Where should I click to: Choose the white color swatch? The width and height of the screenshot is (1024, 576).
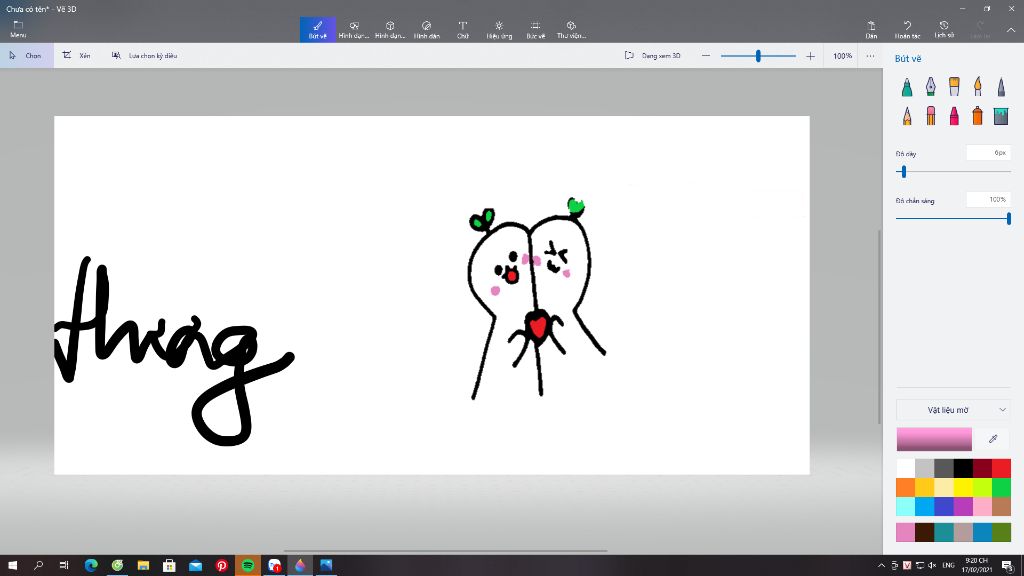coord(905,468)
